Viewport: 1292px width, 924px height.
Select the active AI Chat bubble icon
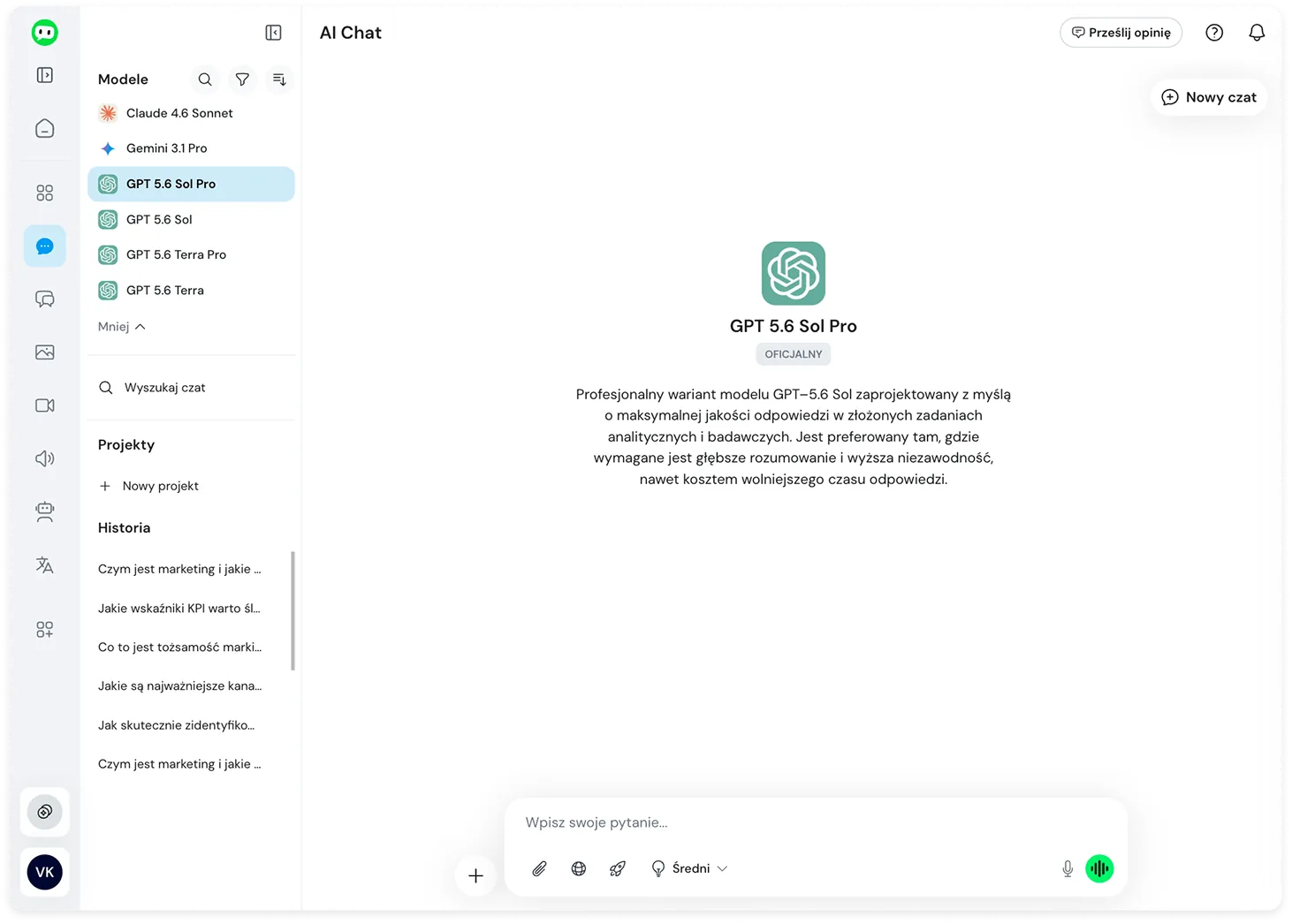[x=45, y=246]
